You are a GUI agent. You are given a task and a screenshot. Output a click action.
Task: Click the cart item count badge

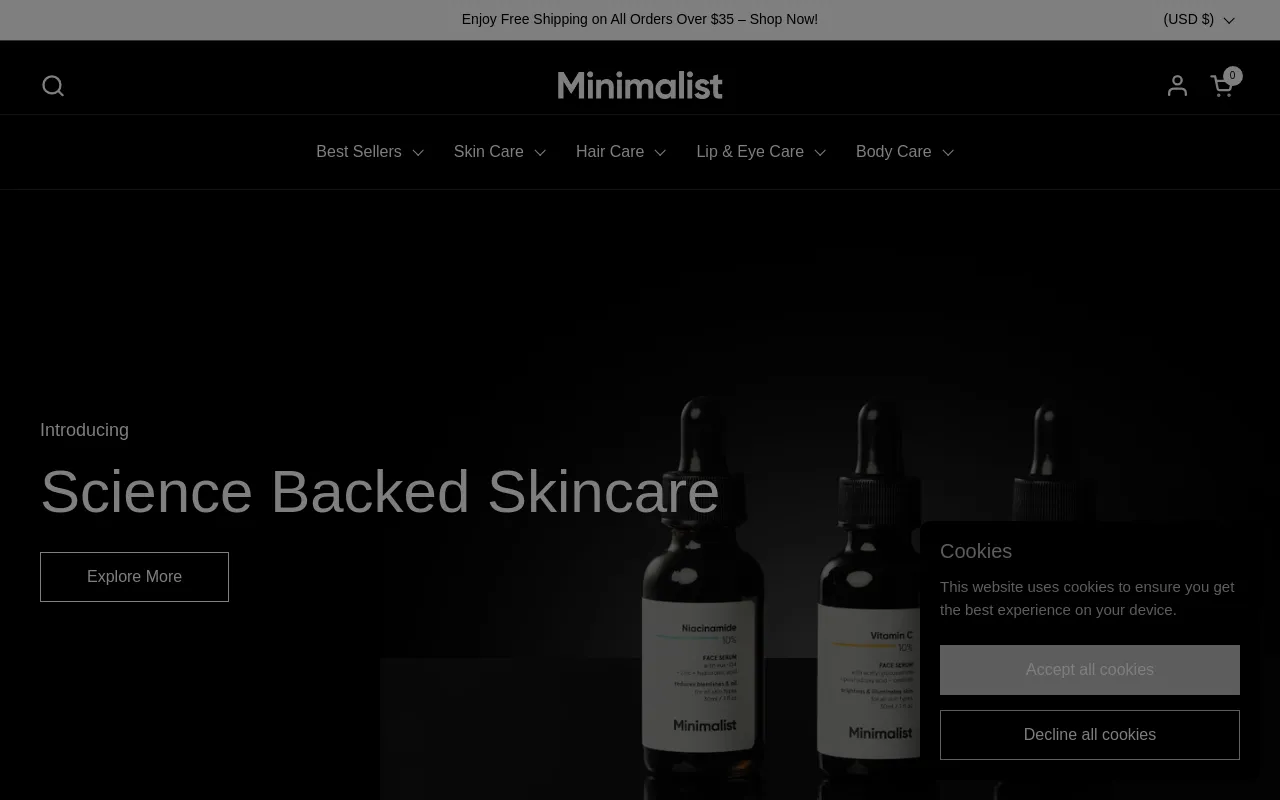click(x=1232, y=75)
